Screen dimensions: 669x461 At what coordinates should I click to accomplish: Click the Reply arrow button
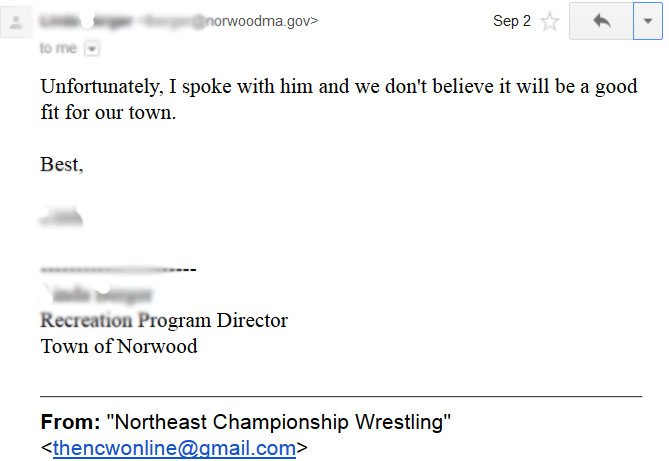click(601, 21)
